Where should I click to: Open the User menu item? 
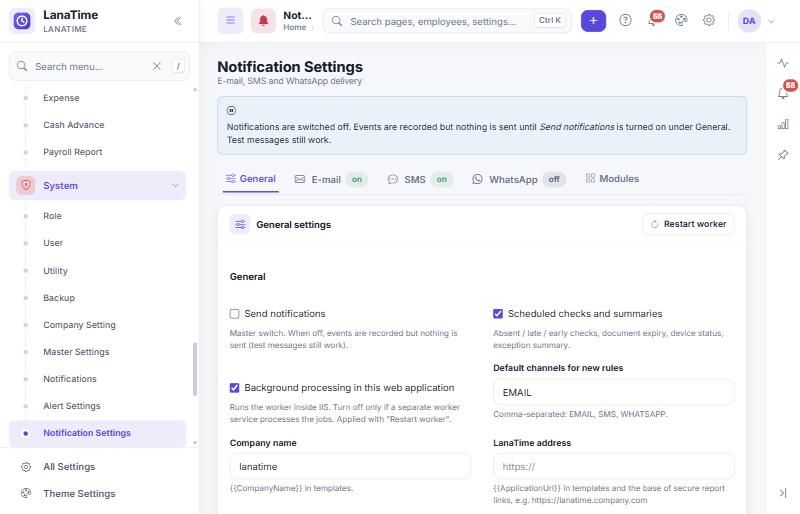pos(53,243)
